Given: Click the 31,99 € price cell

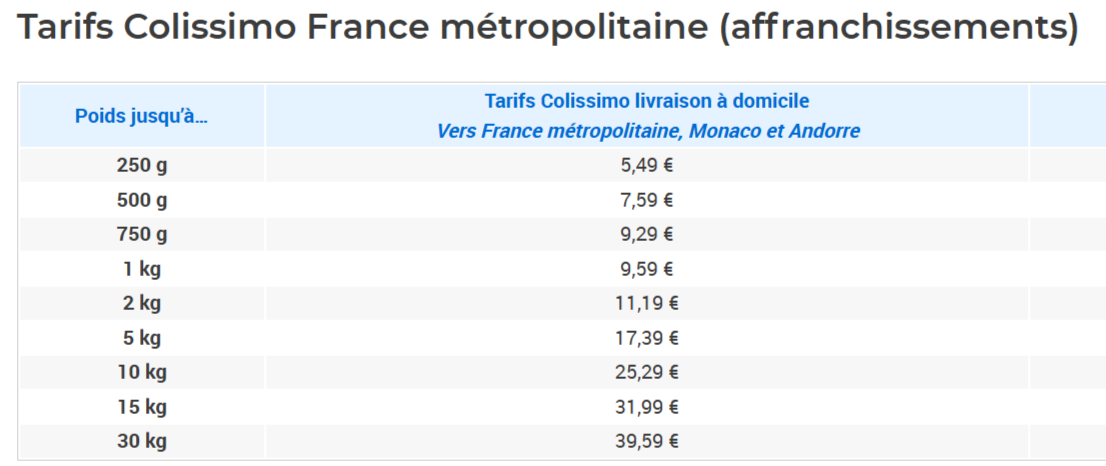Looking at the screenshot, I should coord(647,407).
